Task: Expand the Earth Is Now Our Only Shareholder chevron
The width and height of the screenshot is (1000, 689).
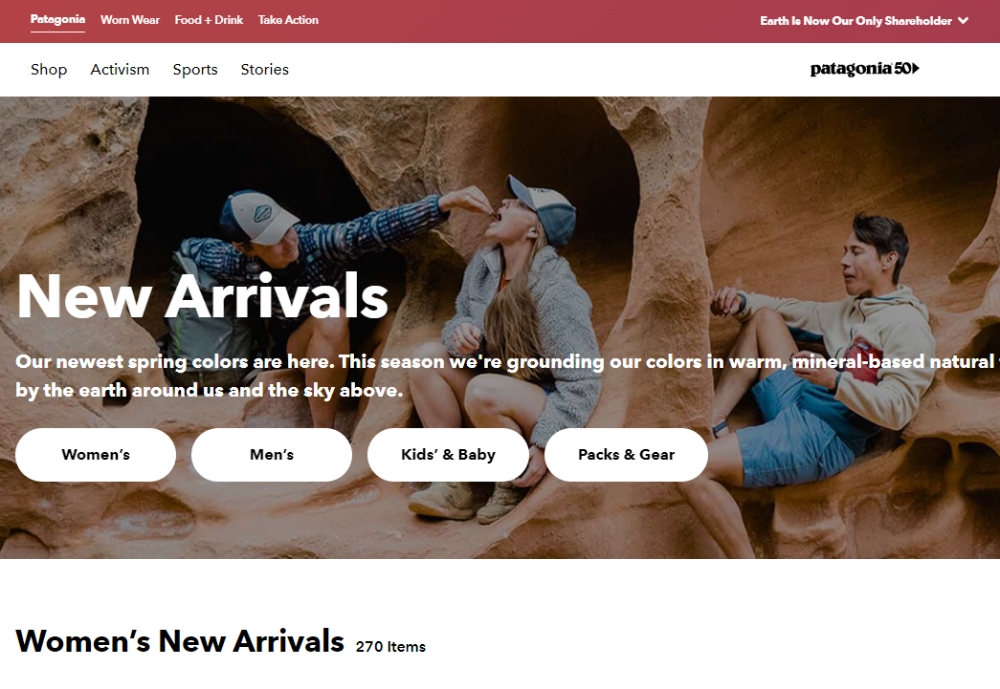Action: click(963, 20)
